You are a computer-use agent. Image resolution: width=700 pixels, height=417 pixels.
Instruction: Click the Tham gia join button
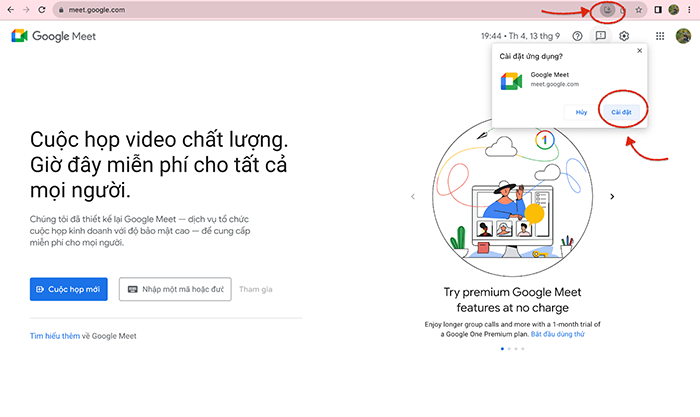tap(255, 289)
